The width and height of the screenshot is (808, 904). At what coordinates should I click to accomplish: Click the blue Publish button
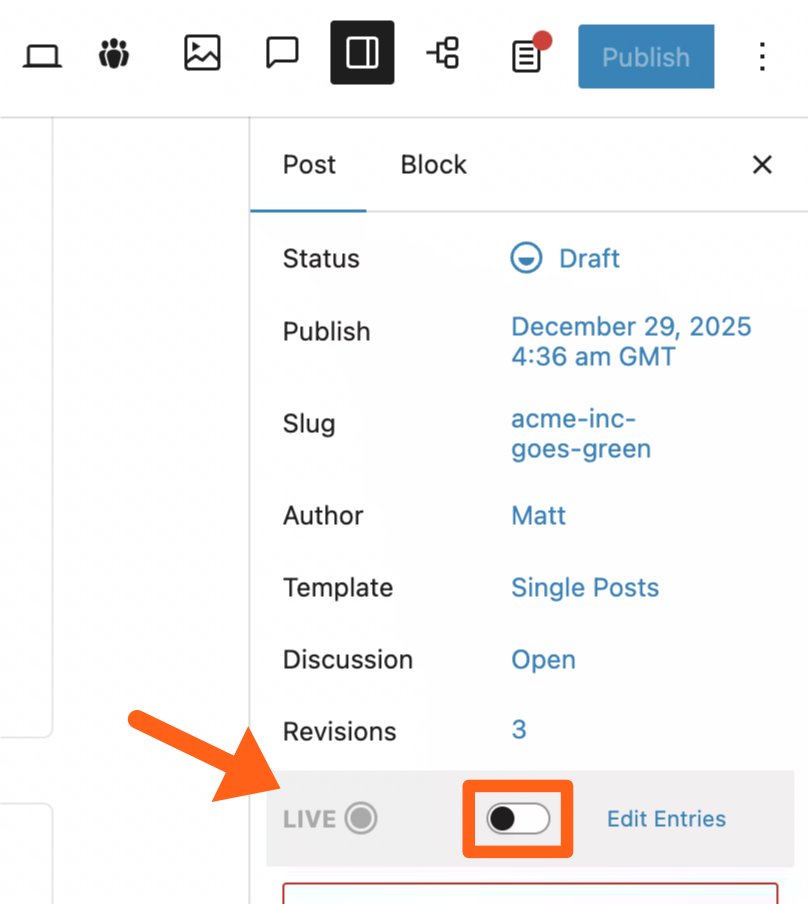(646, 57)
